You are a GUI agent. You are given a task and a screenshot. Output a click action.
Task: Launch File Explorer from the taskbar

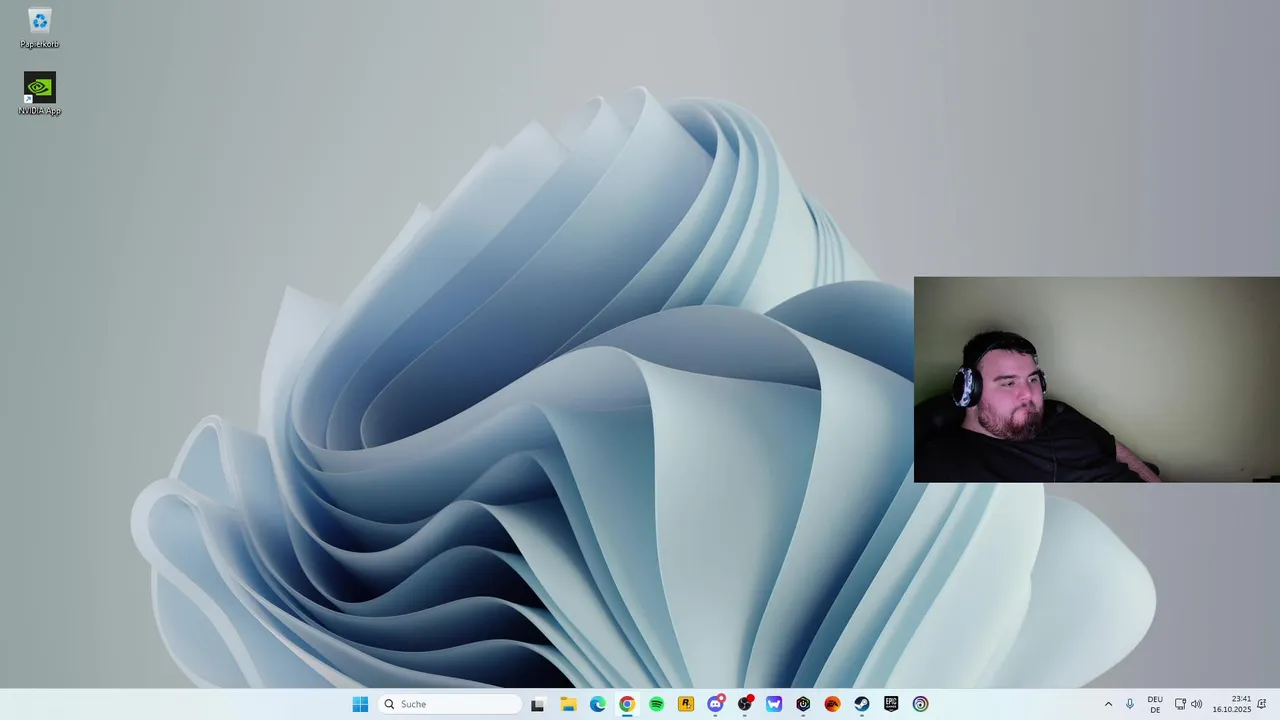tap(568, 704)
